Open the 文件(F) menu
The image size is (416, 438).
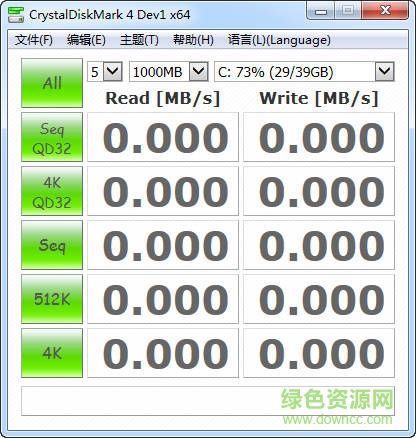(34, 40)
